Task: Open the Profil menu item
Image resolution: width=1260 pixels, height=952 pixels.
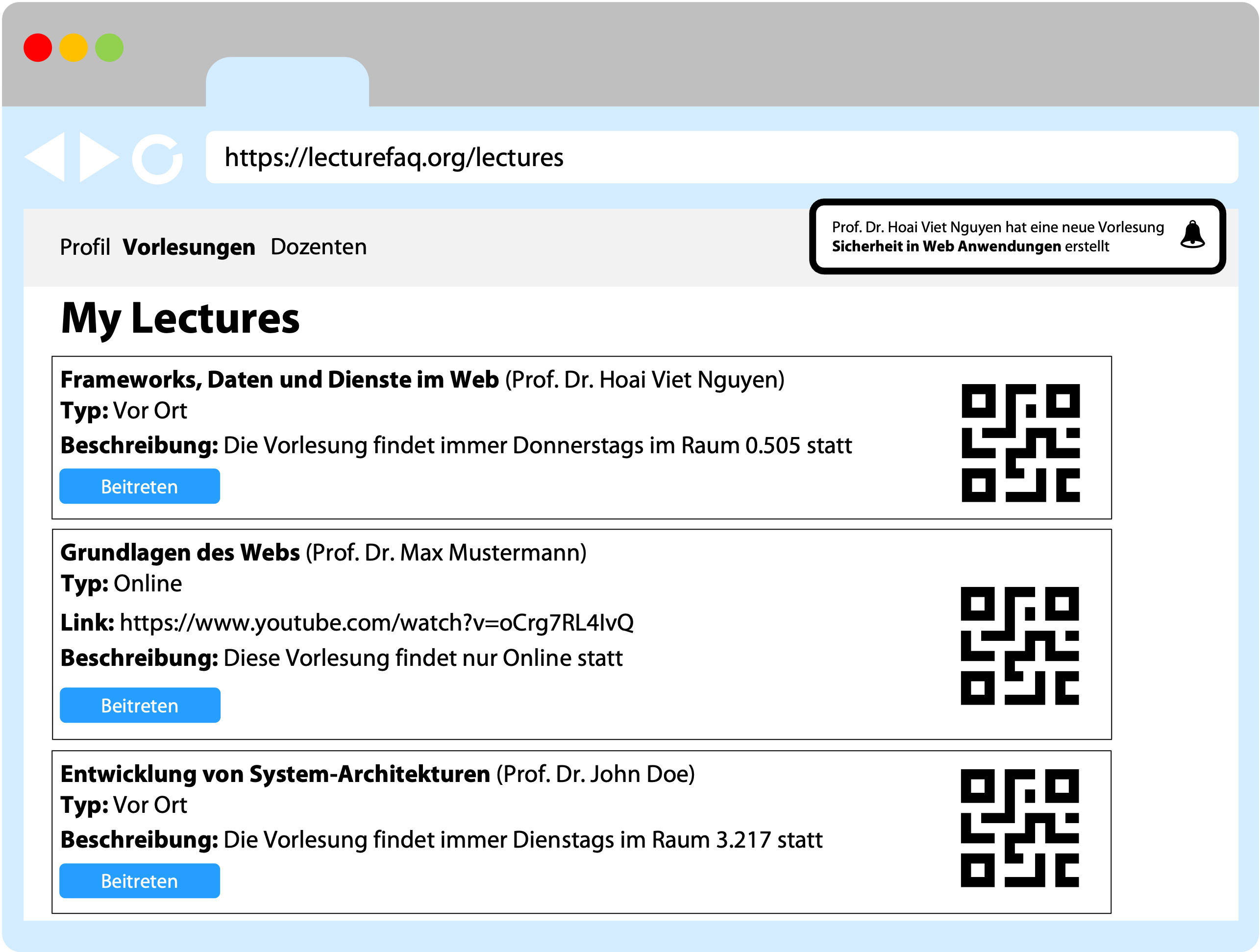Action: 85,247
